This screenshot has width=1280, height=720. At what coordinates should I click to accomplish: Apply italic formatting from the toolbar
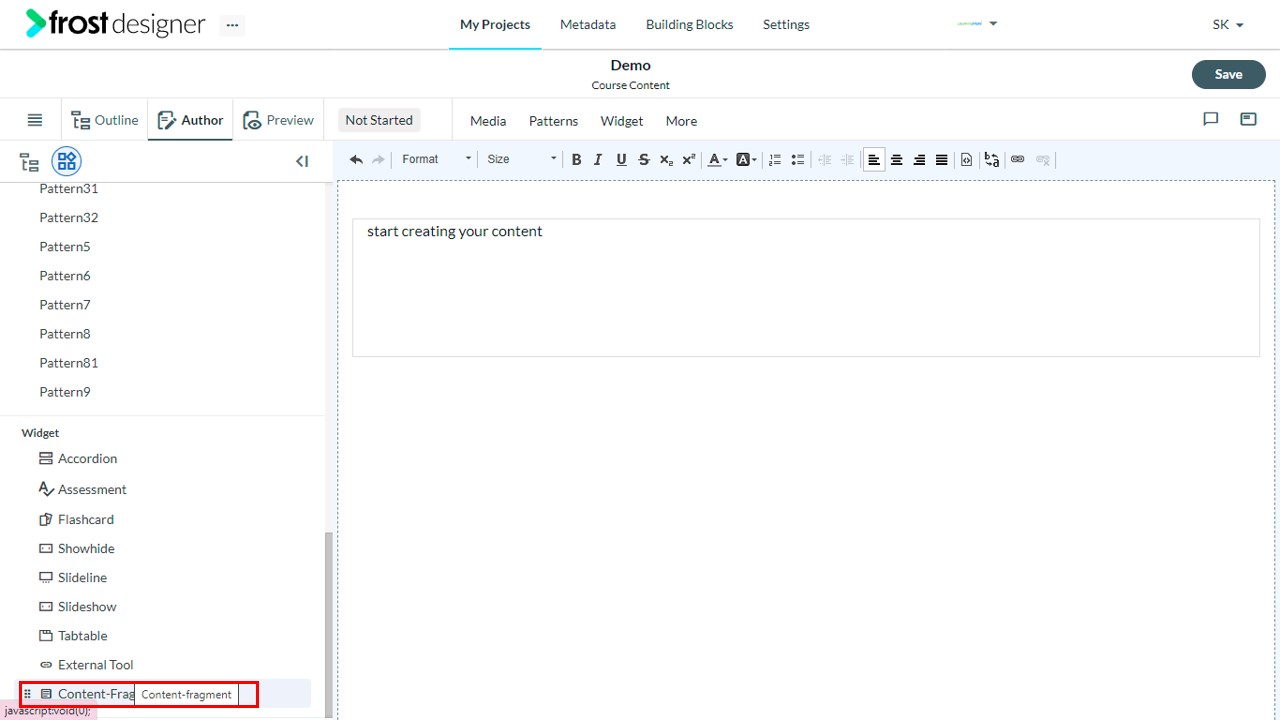coord(598,159)
